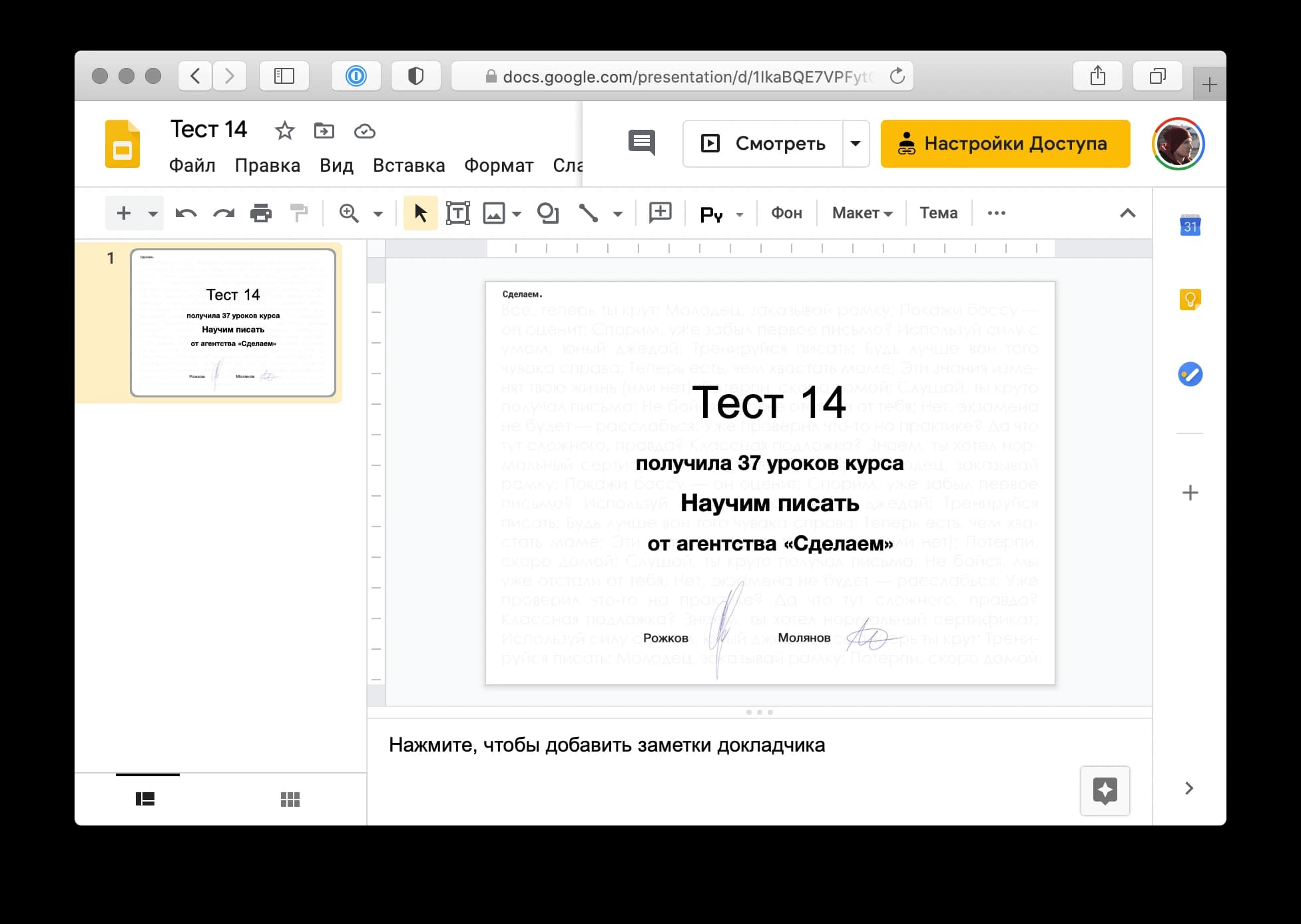Select the text box tool

[x=457, y=213]
